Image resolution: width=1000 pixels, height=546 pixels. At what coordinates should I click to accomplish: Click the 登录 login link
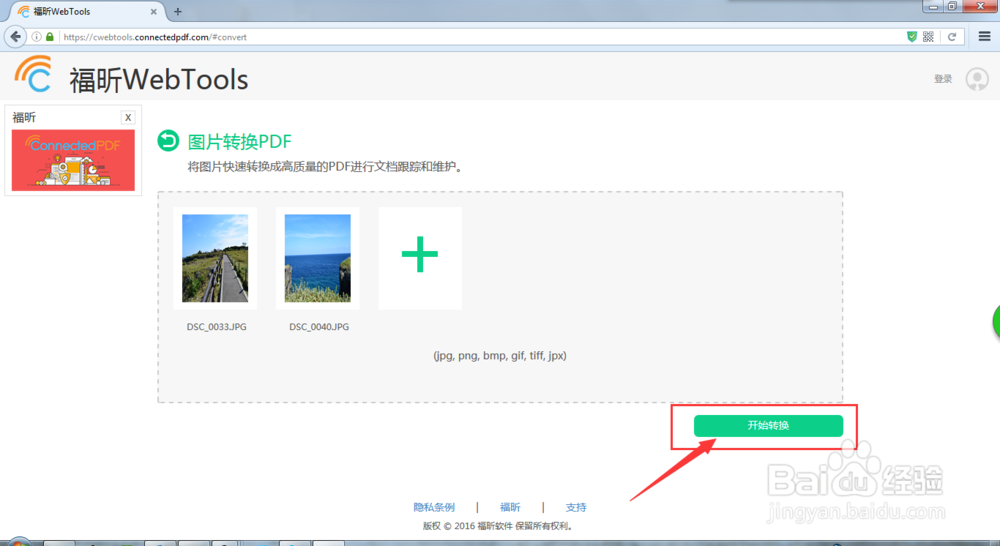(943, 79)
